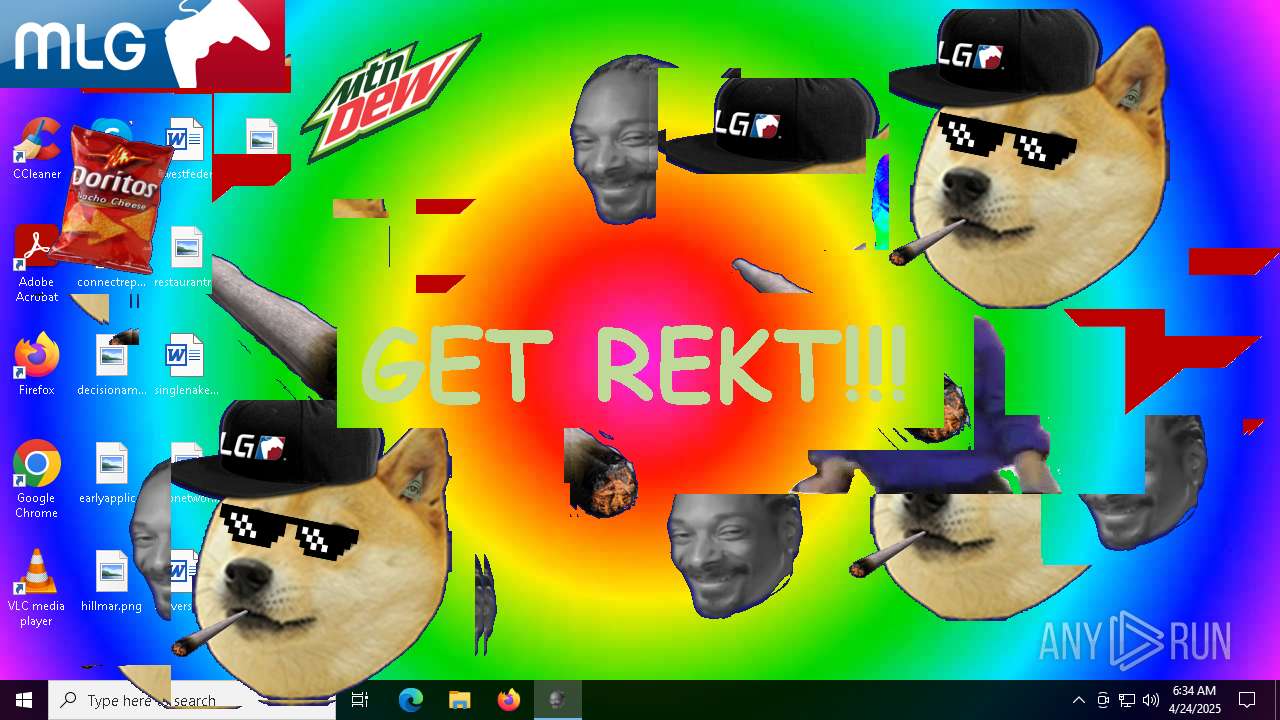The width and height of the screenshot is (1280, 720).
Task: Open the notification center icon
Action: (1247, 700)
